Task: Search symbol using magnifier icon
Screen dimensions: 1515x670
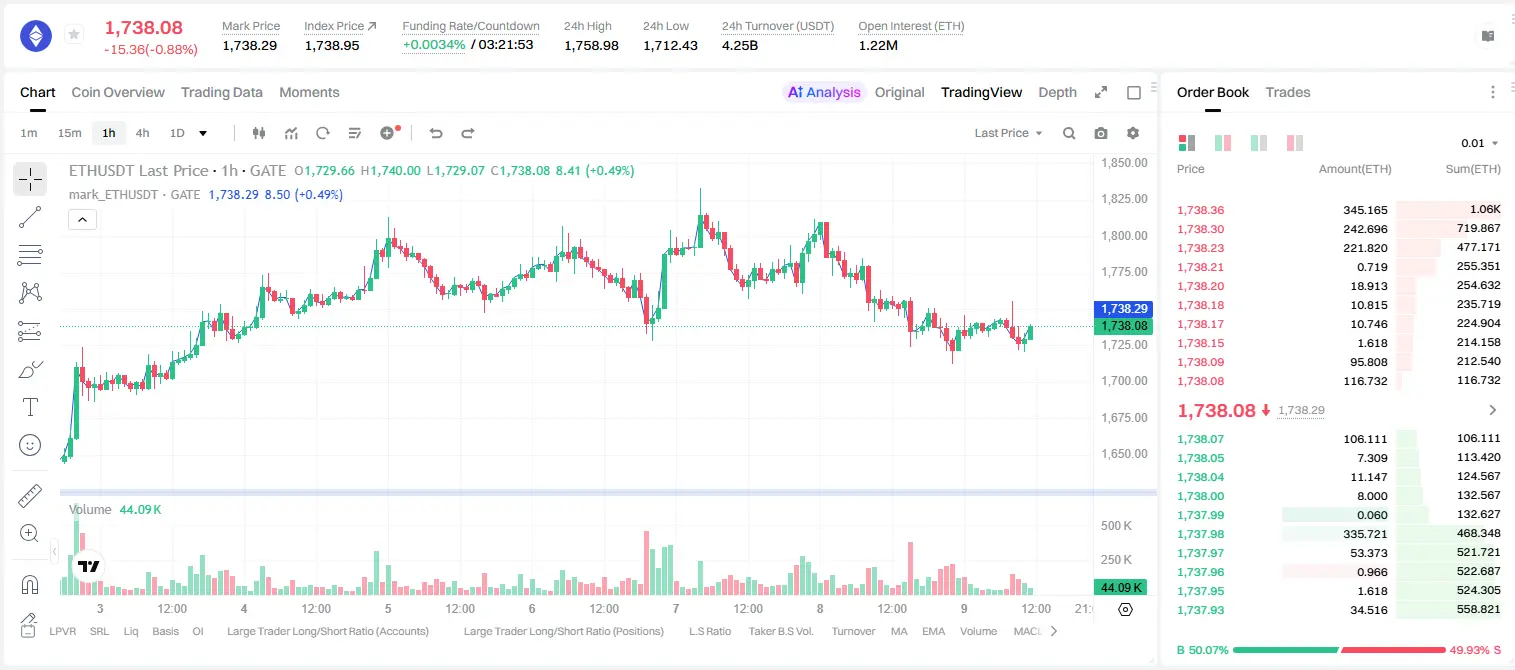Action: [x=1069, y=133]
